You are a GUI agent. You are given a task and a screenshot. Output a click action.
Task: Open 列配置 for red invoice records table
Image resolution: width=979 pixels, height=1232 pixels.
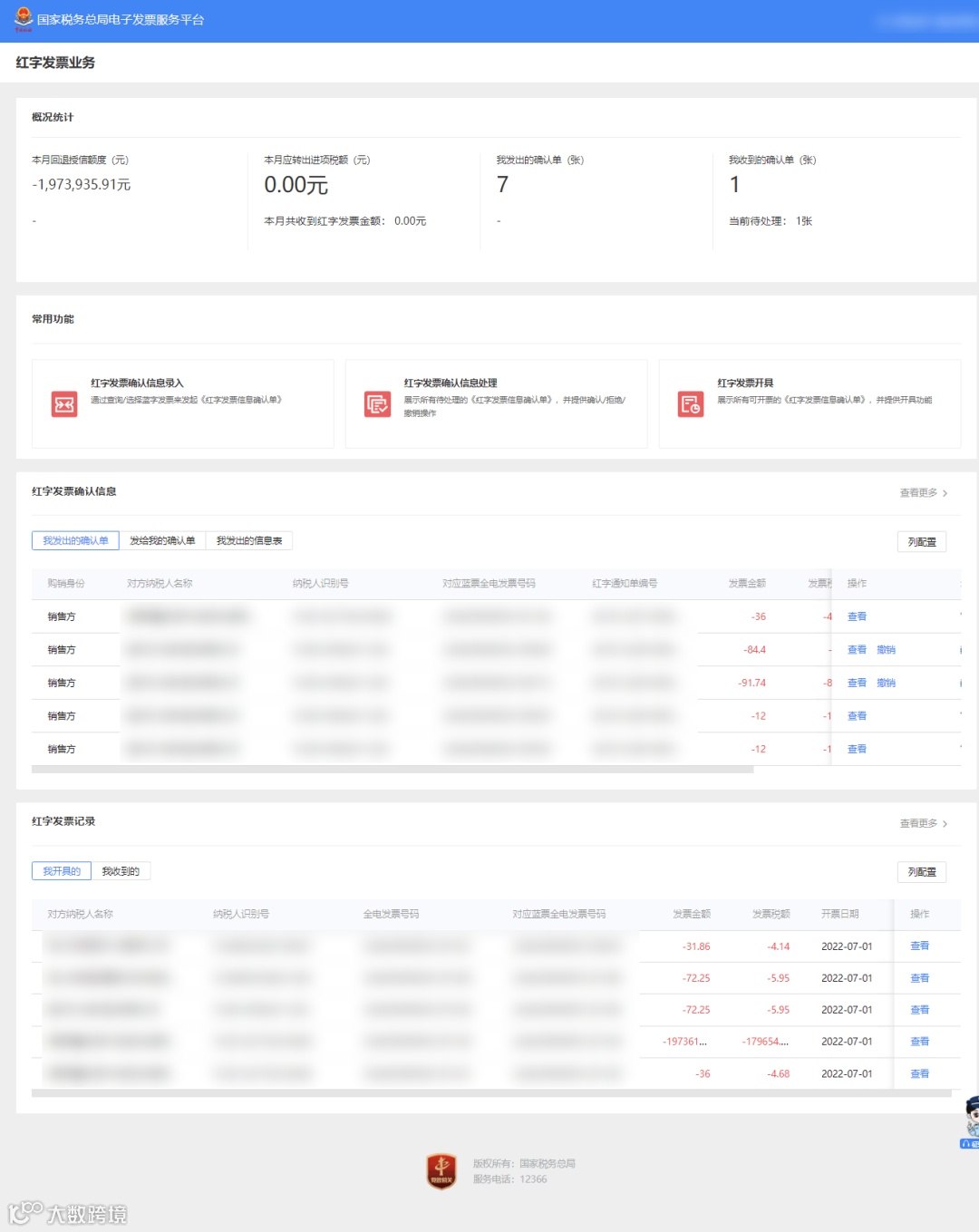tap(922, 872)
